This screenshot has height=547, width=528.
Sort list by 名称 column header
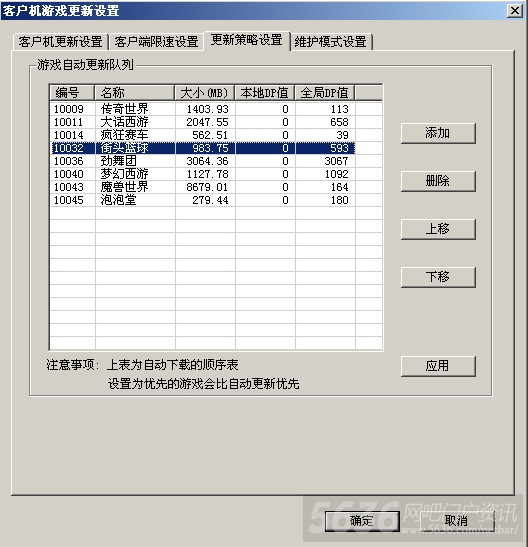point(135,93)
